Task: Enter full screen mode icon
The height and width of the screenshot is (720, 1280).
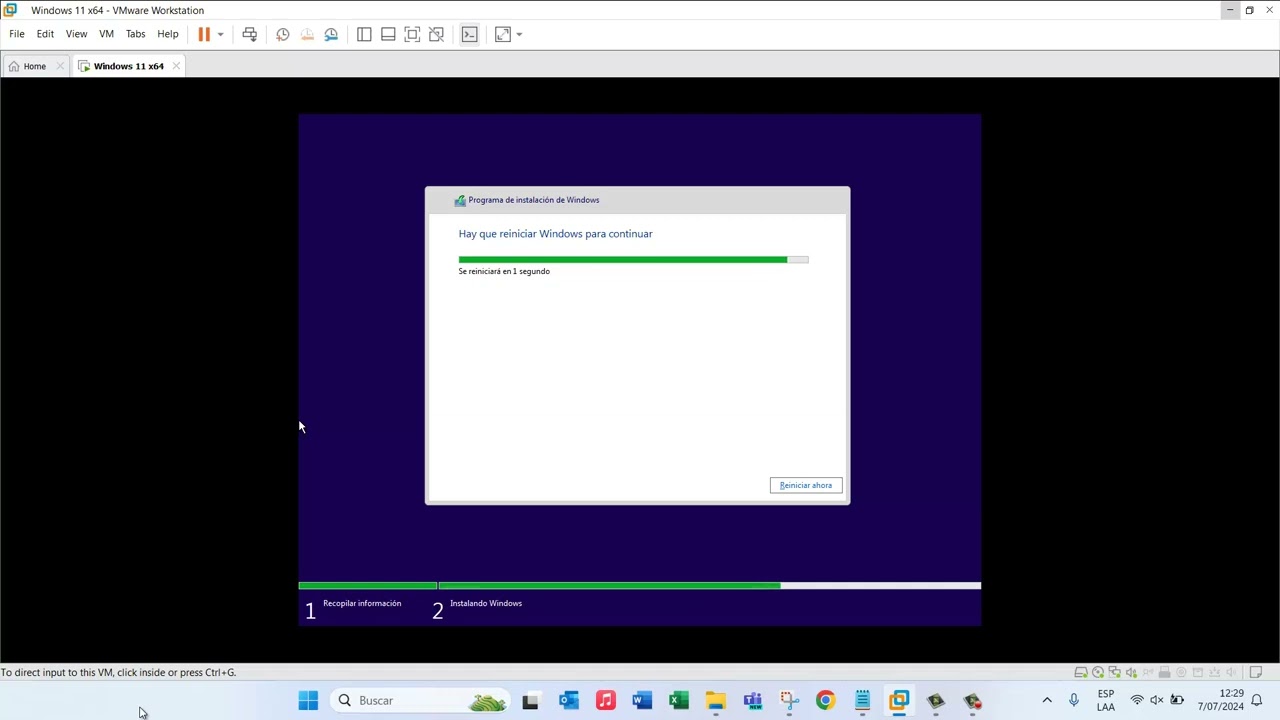Action: pos(412,34)
